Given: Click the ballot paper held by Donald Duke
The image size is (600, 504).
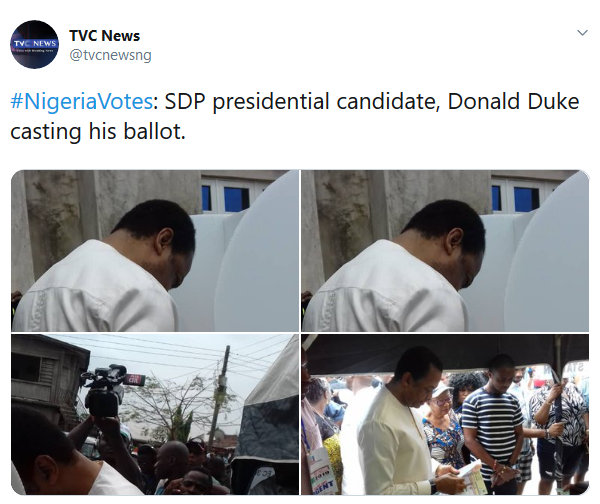Looking at the screenshot, I should tap(471, 473).
